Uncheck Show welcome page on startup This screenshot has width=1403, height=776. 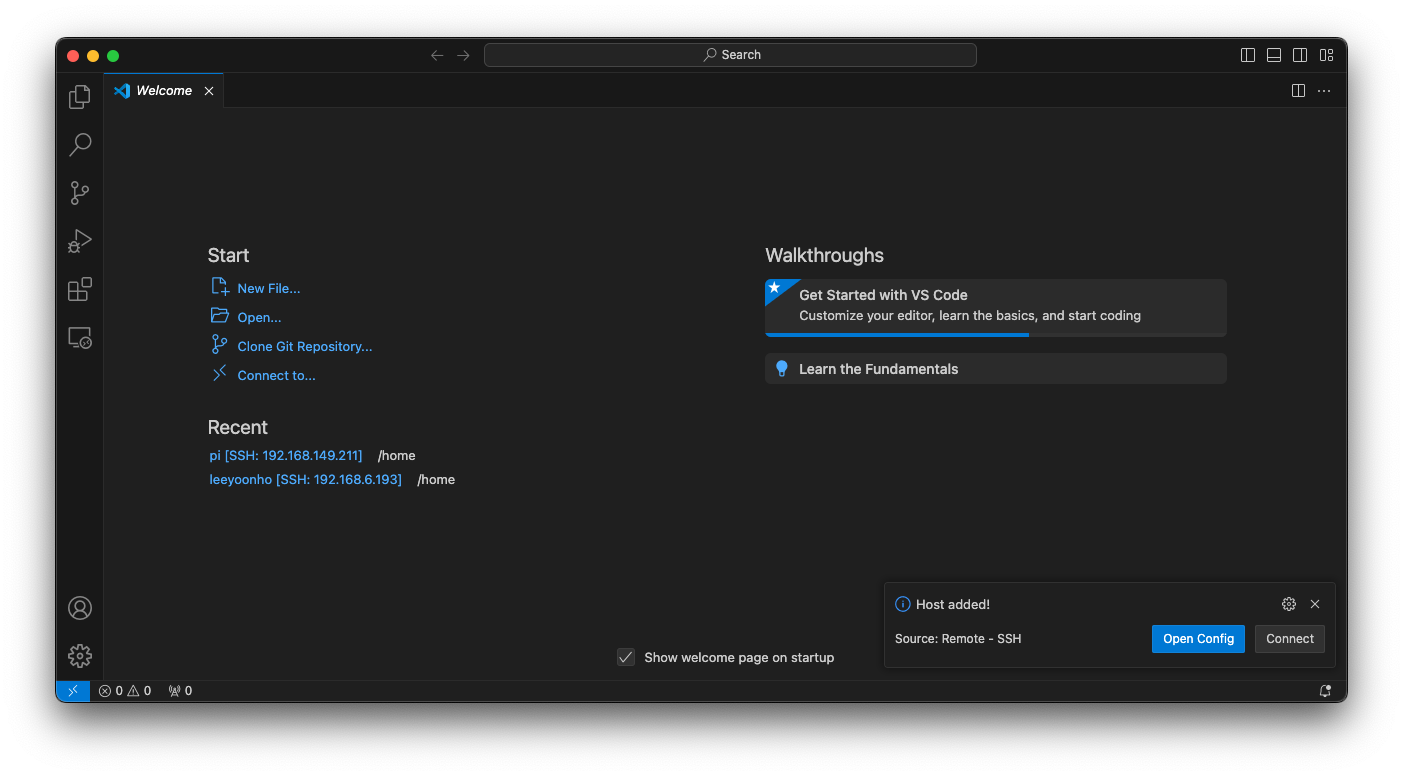click(x=626, y=657)
